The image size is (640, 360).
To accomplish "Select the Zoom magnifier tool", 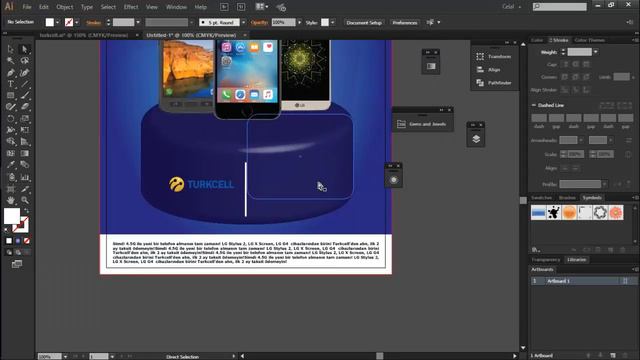I will (x=24, y=200).
